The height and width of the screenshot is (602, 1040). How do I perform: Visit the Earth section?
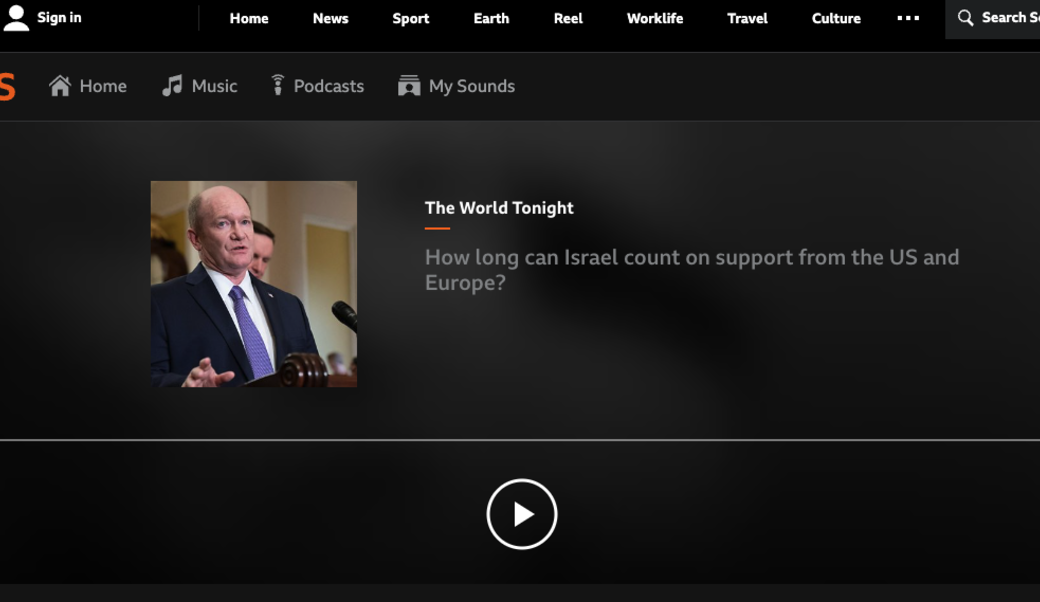(491, 18)
